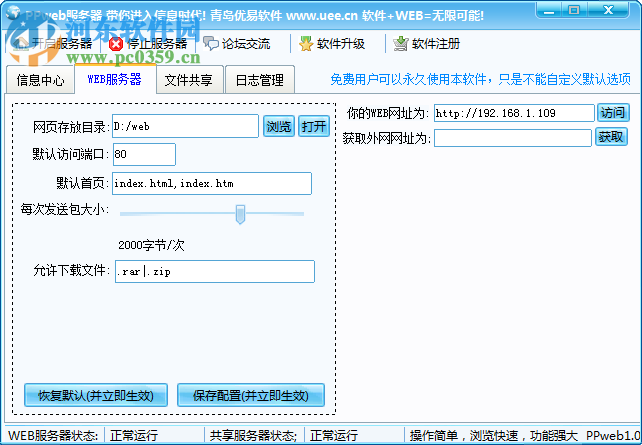
Task: Go to the 日志管理 tab
Action: click(x=260, y=80)
